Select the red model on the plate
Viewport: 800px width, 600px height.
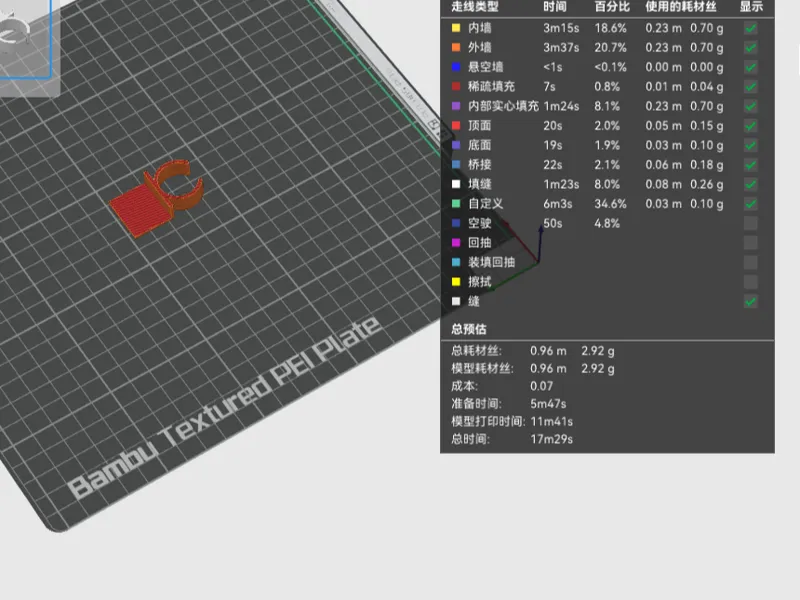tap(156, 199)
